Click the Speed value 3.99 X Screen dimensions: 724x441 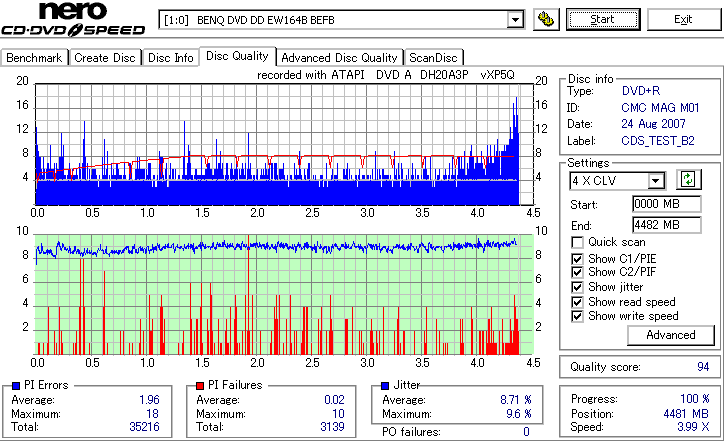point(693,427)
